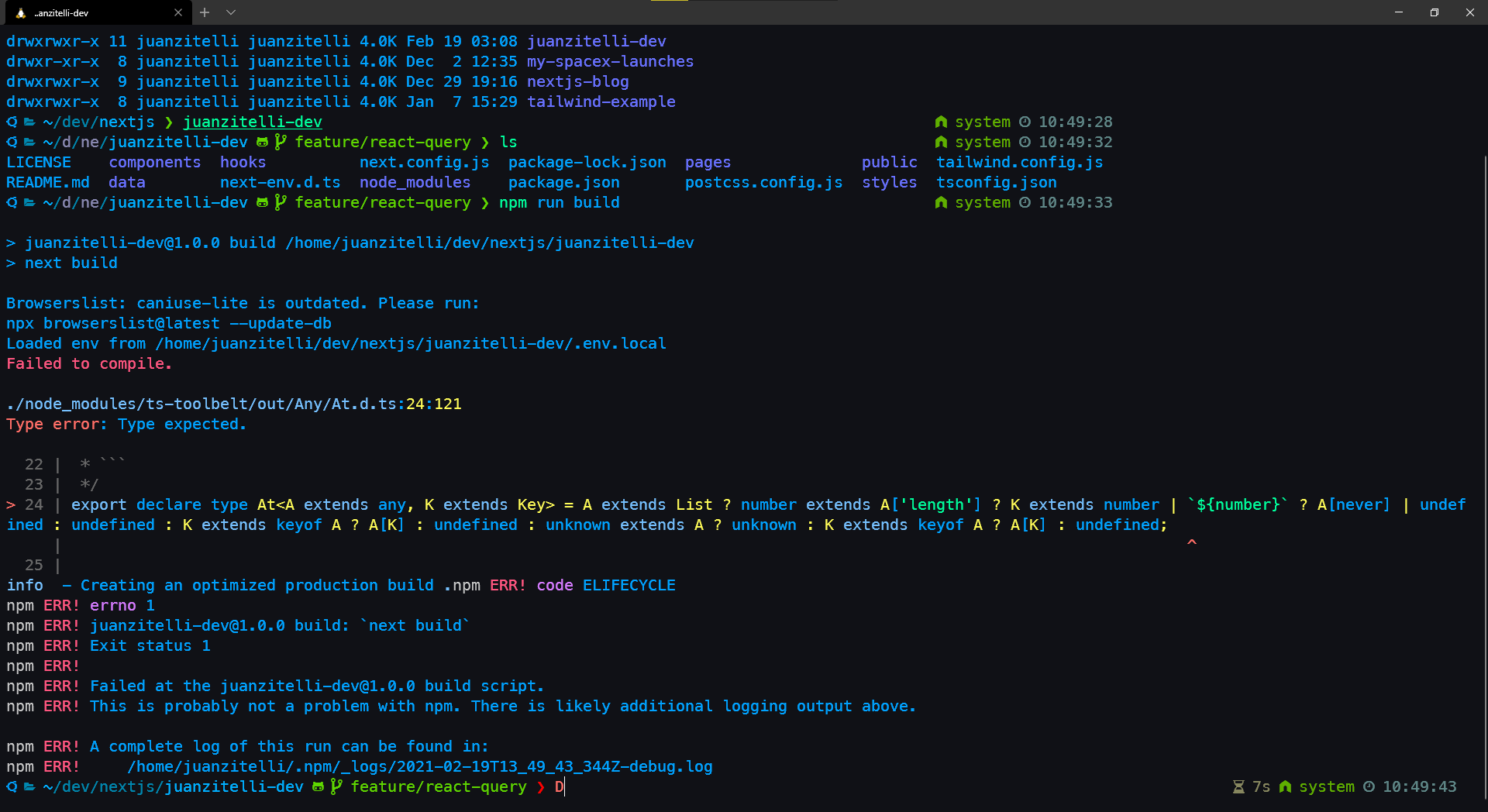The height and width of the screenshot is (812, 1488).
Task: Click the tailwind-example directory name
Action: tap(601, 101)
